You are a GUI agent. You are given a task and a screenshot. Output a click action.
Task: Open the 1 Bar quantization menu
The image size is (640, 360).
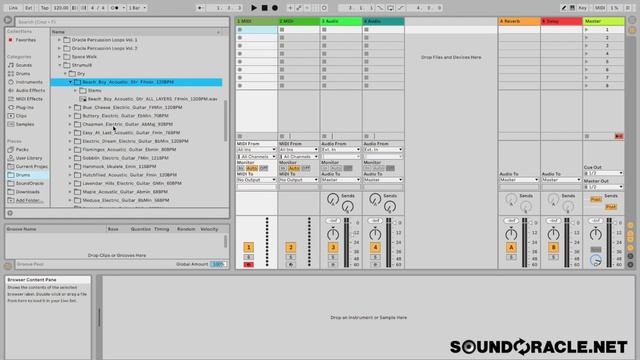click(137, 8)
